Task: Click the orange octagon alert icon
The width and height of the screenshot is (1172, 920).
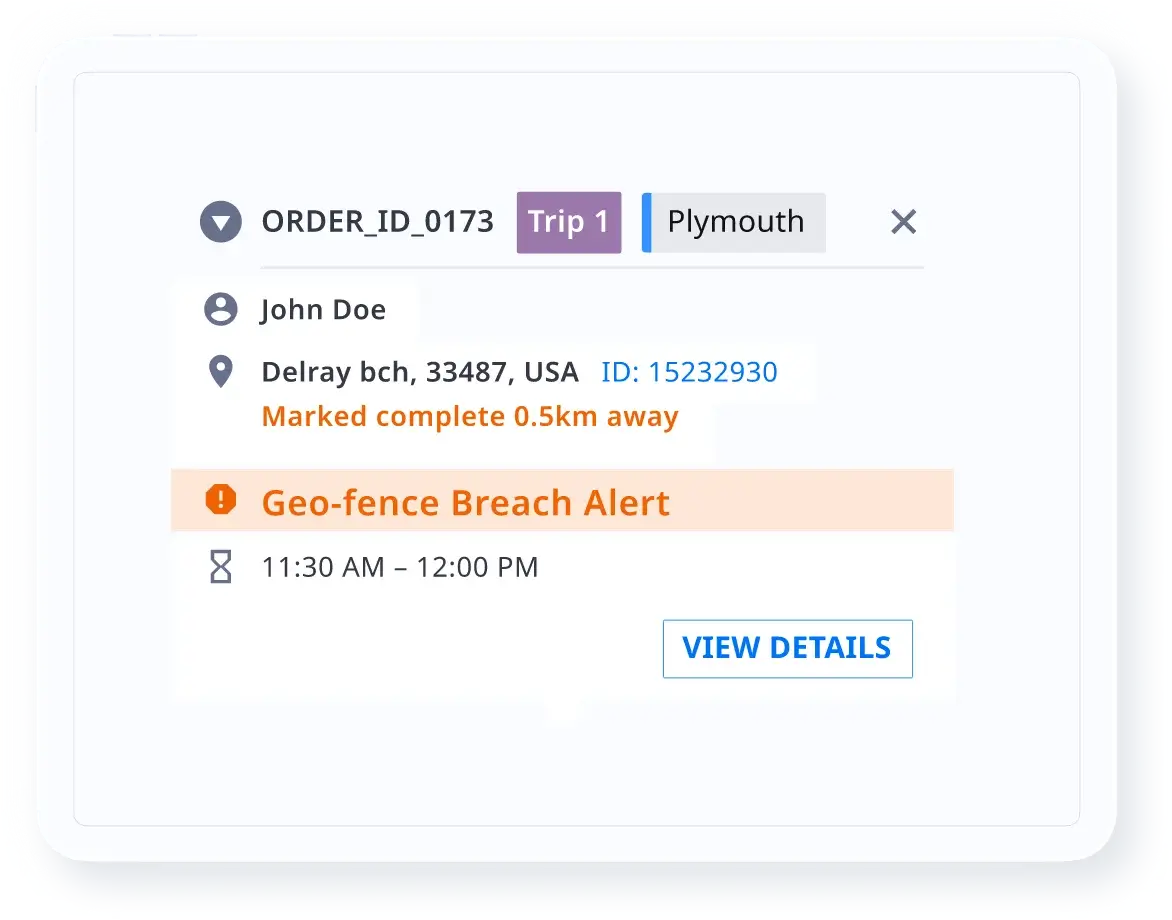Action: coord(220,500)
